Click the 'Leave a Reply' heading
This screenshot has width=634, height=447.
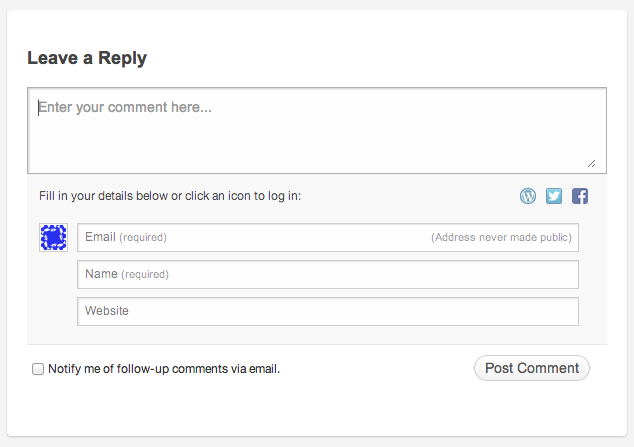(87, 58)
